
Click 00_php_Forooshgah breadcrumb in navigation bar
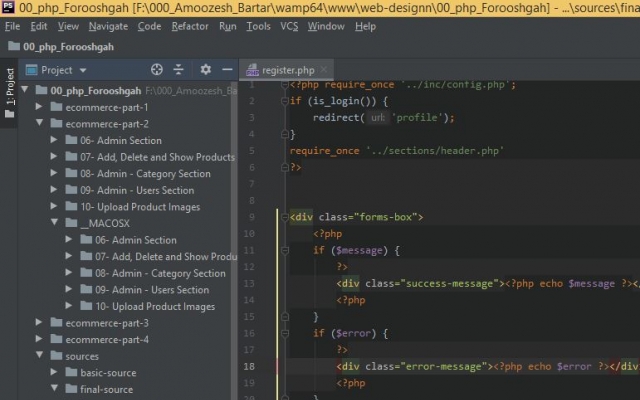tap(68, 47)
